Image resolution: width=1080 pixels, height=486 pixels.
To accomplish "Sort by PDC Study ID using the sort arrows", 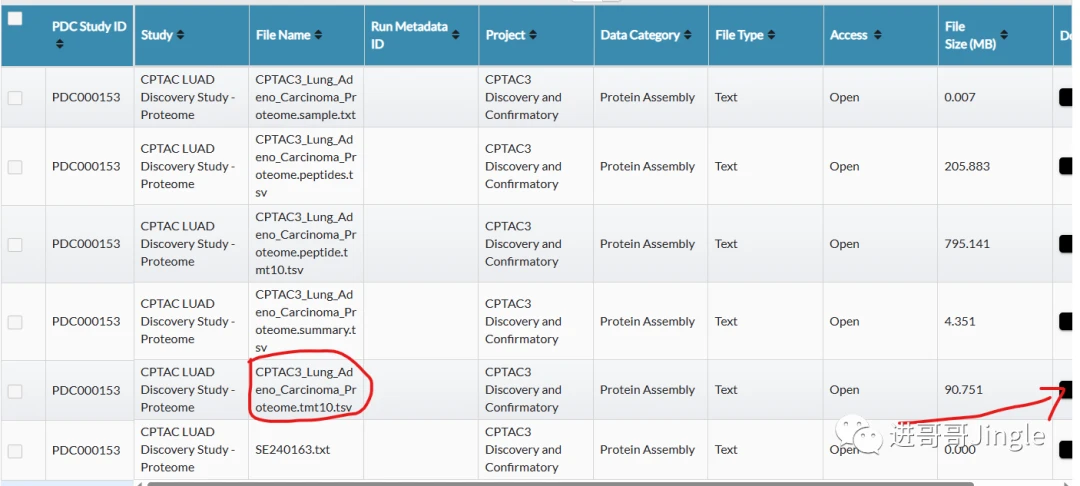I will (x=60, y=44).
